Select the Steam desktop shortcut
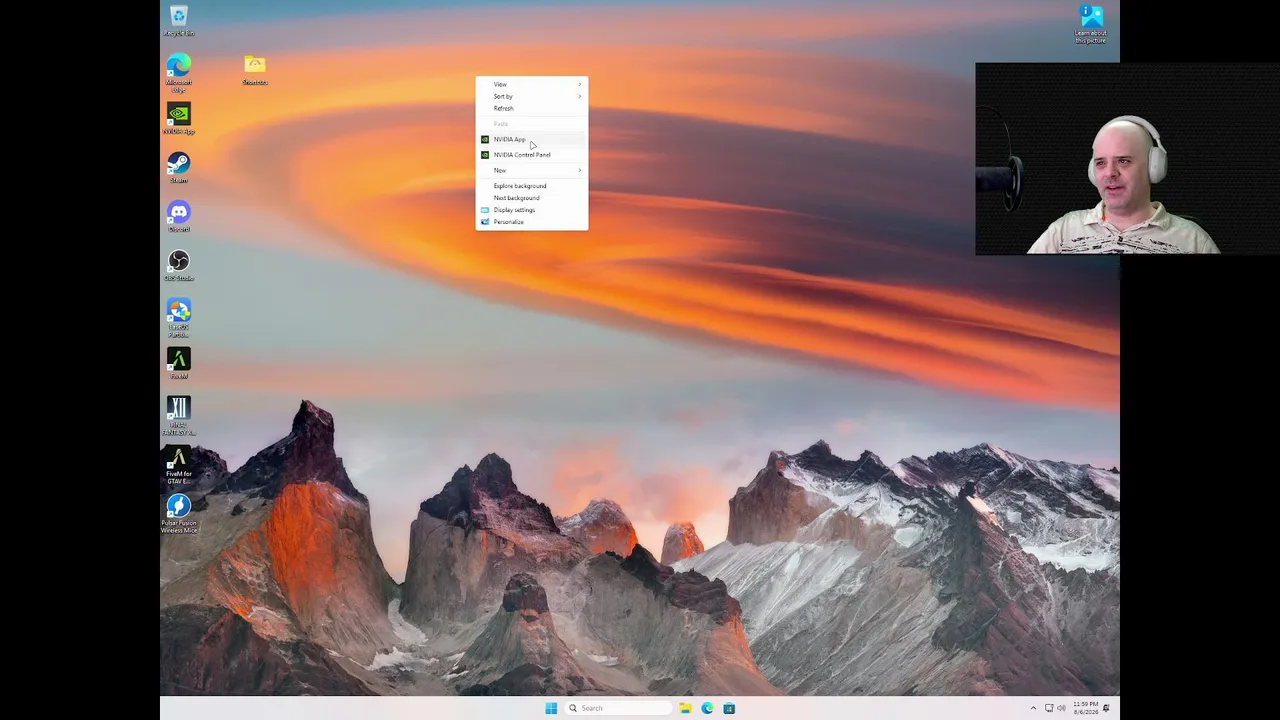 [x=179, y=168]
